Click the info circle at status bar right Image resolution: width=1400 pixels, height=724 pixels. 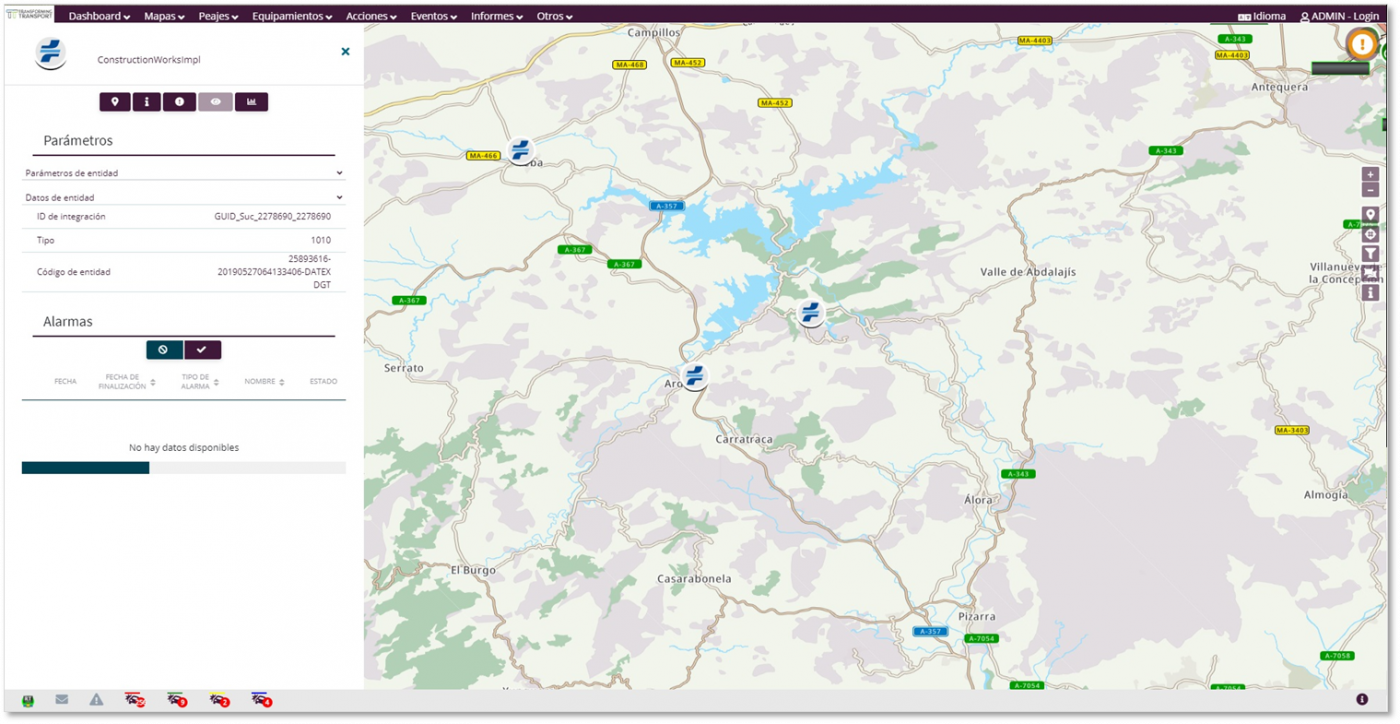click(x=1362, y=699)
